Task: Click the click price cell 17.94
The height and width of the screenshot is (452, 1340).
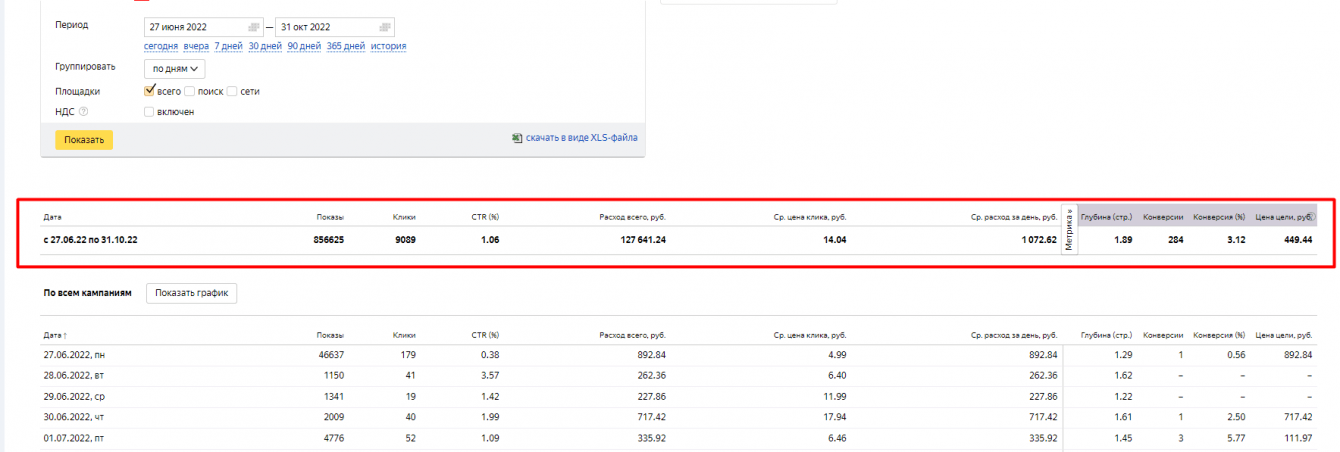Action: (836, 416)
